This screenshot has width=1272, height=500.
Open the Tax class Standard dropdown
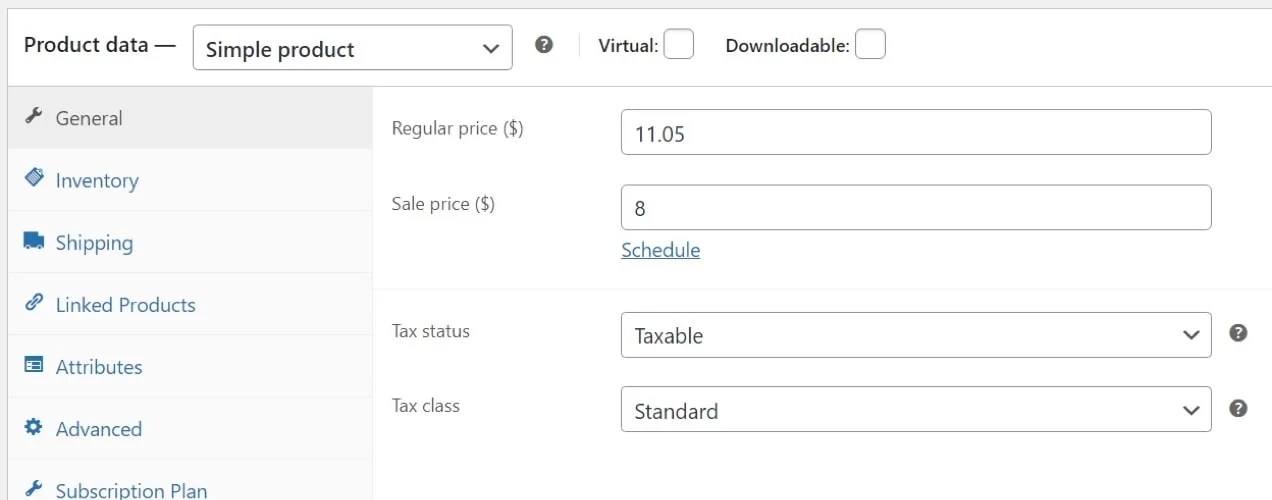[915, 410]
